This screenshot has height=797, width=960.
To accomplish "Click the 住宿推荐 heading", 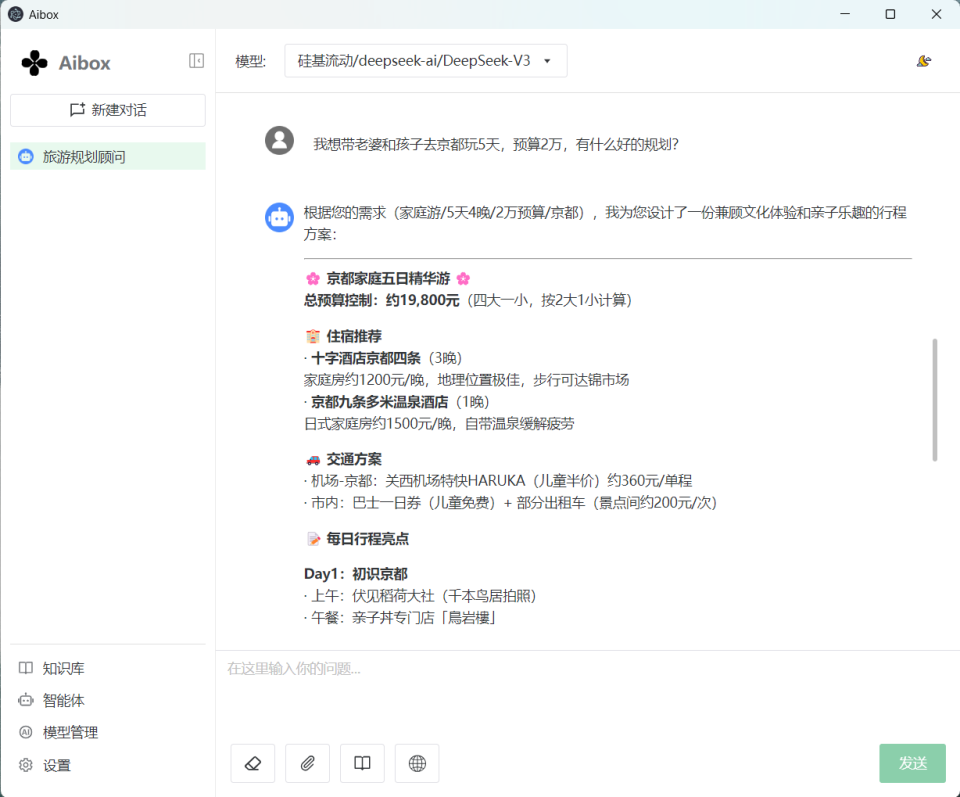I will 343,336.
